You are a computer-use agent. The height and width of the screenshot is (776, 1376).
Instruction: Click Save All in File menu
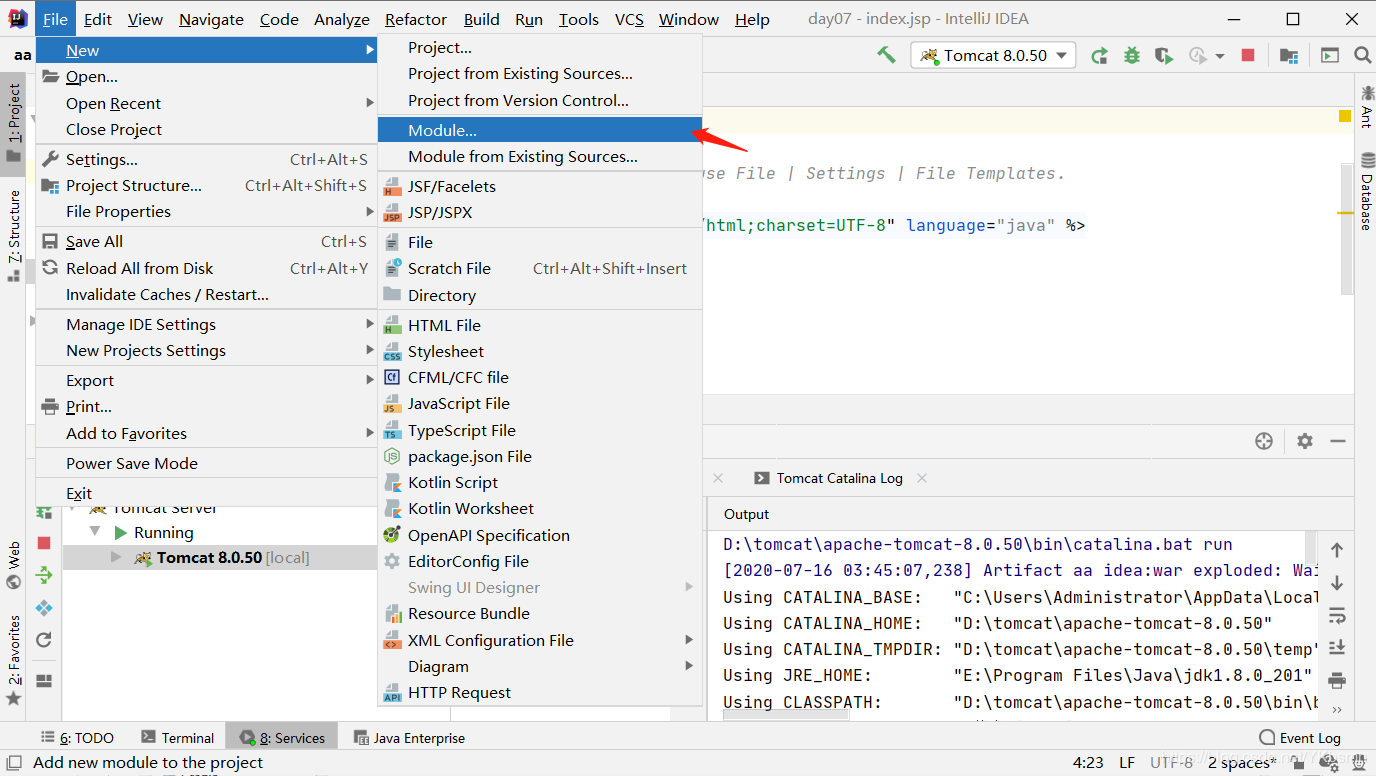click(x=206, y=241)
